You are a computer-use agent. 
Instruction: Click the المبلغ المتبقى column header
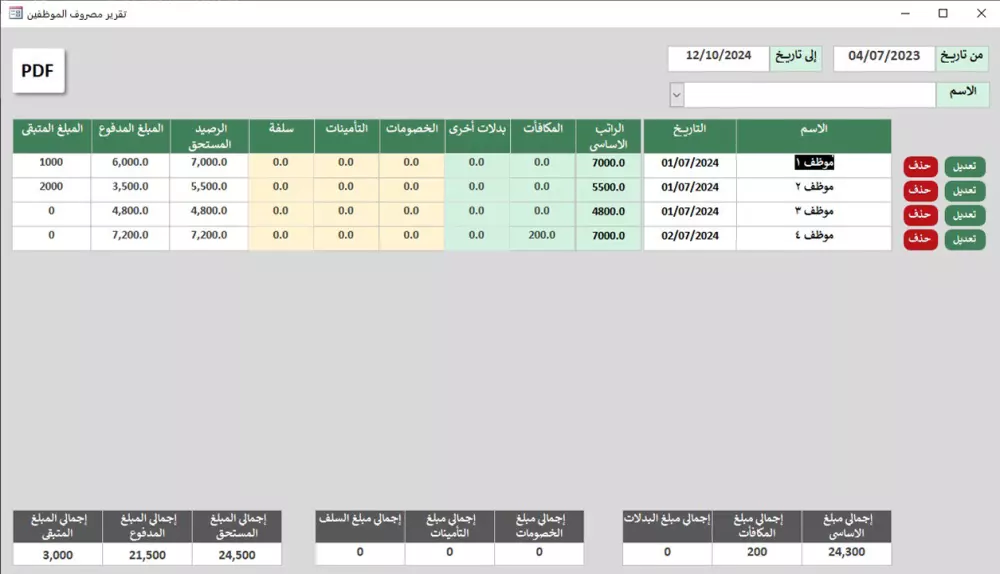pos(52,136)
